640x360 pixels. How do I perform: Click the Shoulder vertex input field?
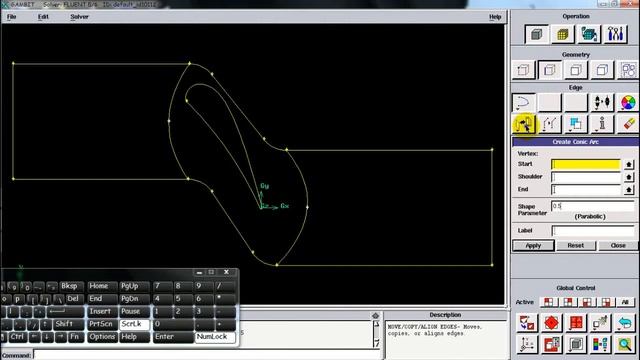coord(586,177)
